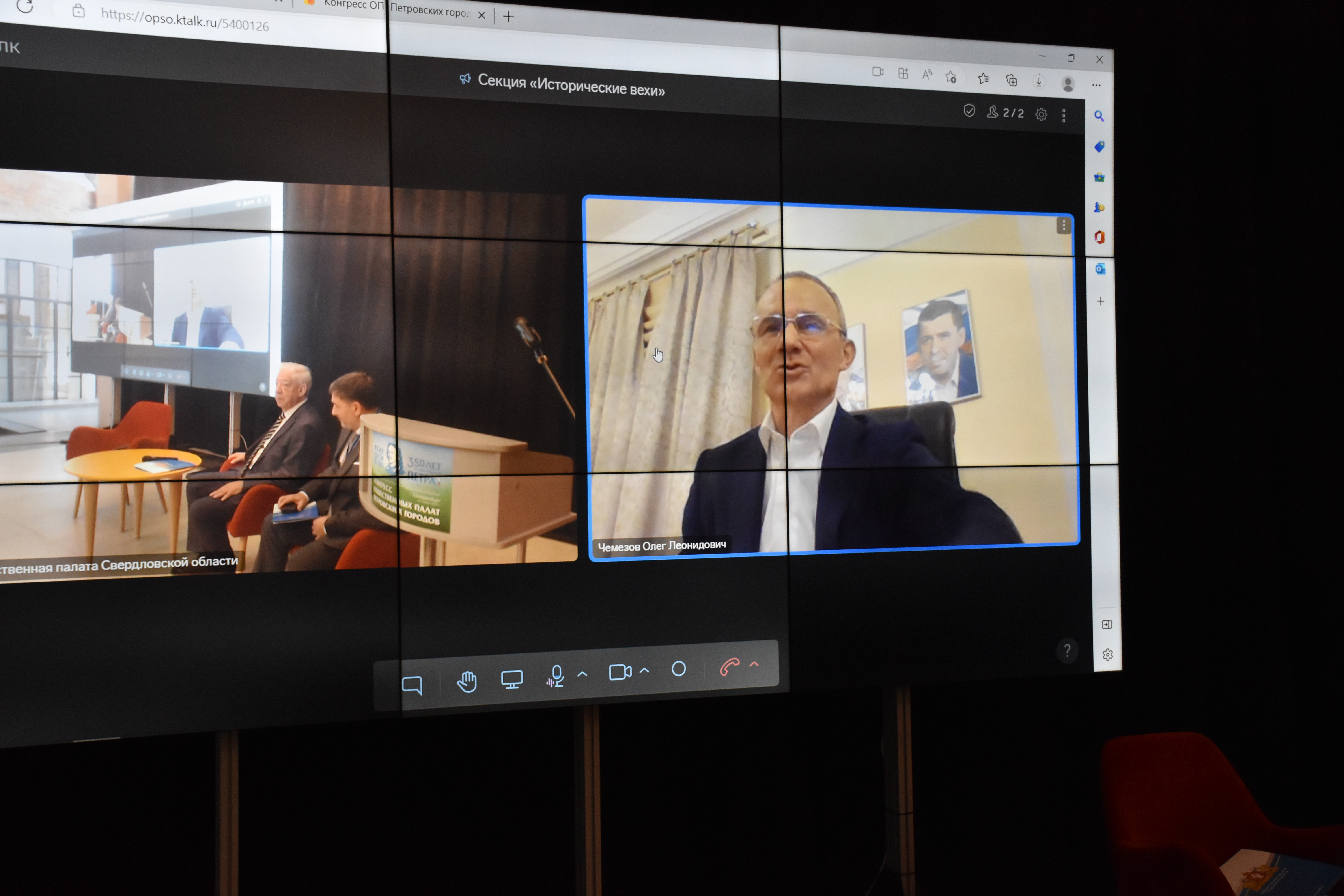
Task: Open Shopping tag in Edge sidebar
Action: pyautogui.click(x=1099, y=147)
